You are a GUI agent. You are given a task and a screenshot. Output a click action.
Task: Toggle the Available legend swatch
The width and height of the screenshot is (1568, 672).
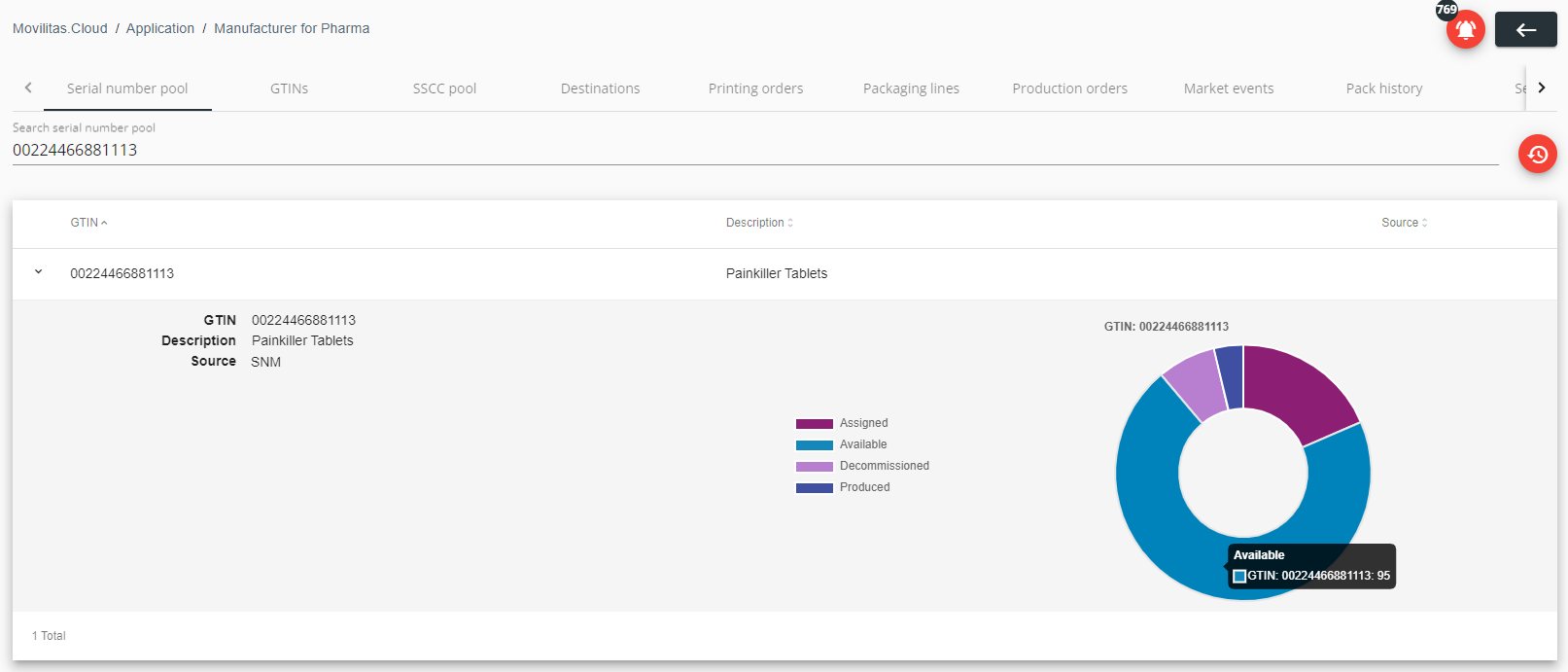pyautogui.click(x=815, y=445)
